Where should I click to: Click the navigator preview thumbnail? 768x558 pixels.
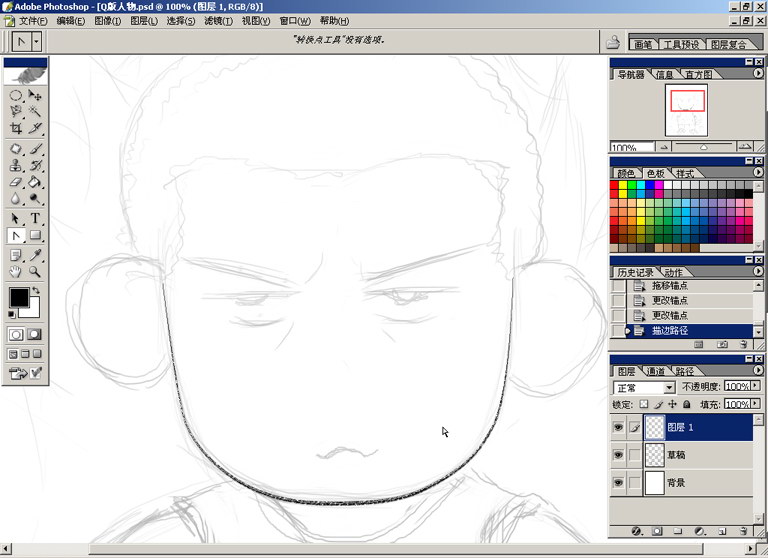click(x=687, y=109)
